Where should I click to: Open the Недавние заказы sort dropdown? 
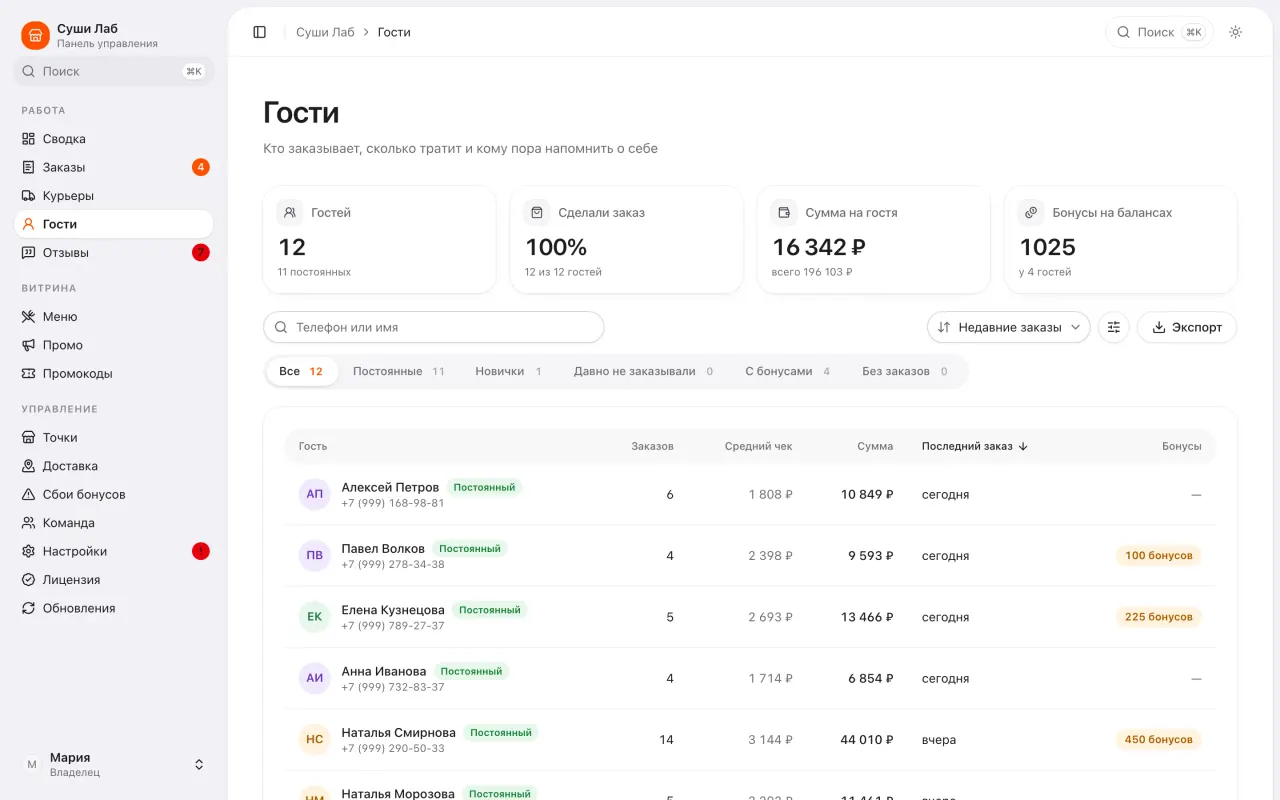(x=1009, y=327)
